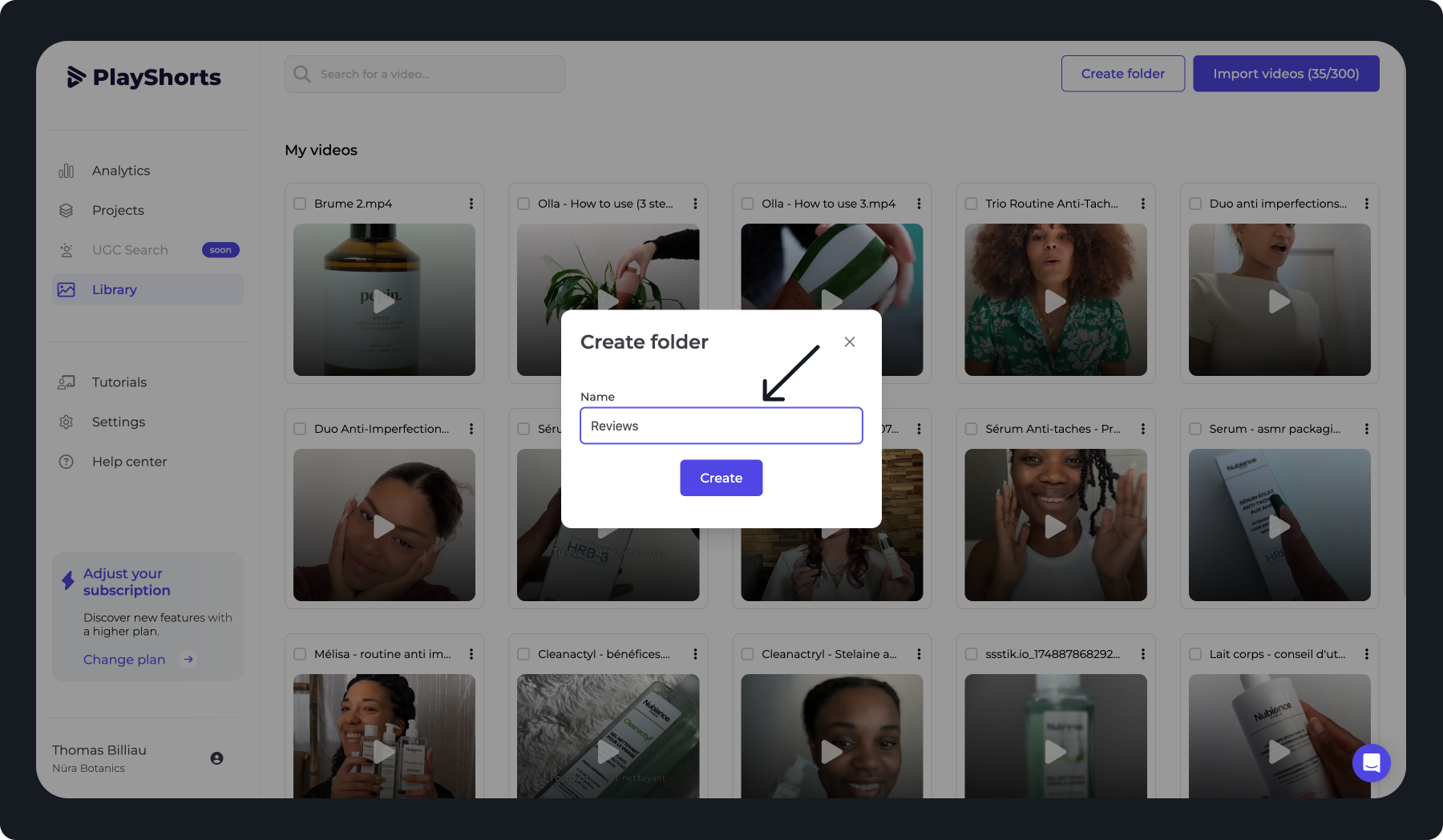Open the Lait corps video thumbnail
Screen dimensions: 1443x840
1279,736
